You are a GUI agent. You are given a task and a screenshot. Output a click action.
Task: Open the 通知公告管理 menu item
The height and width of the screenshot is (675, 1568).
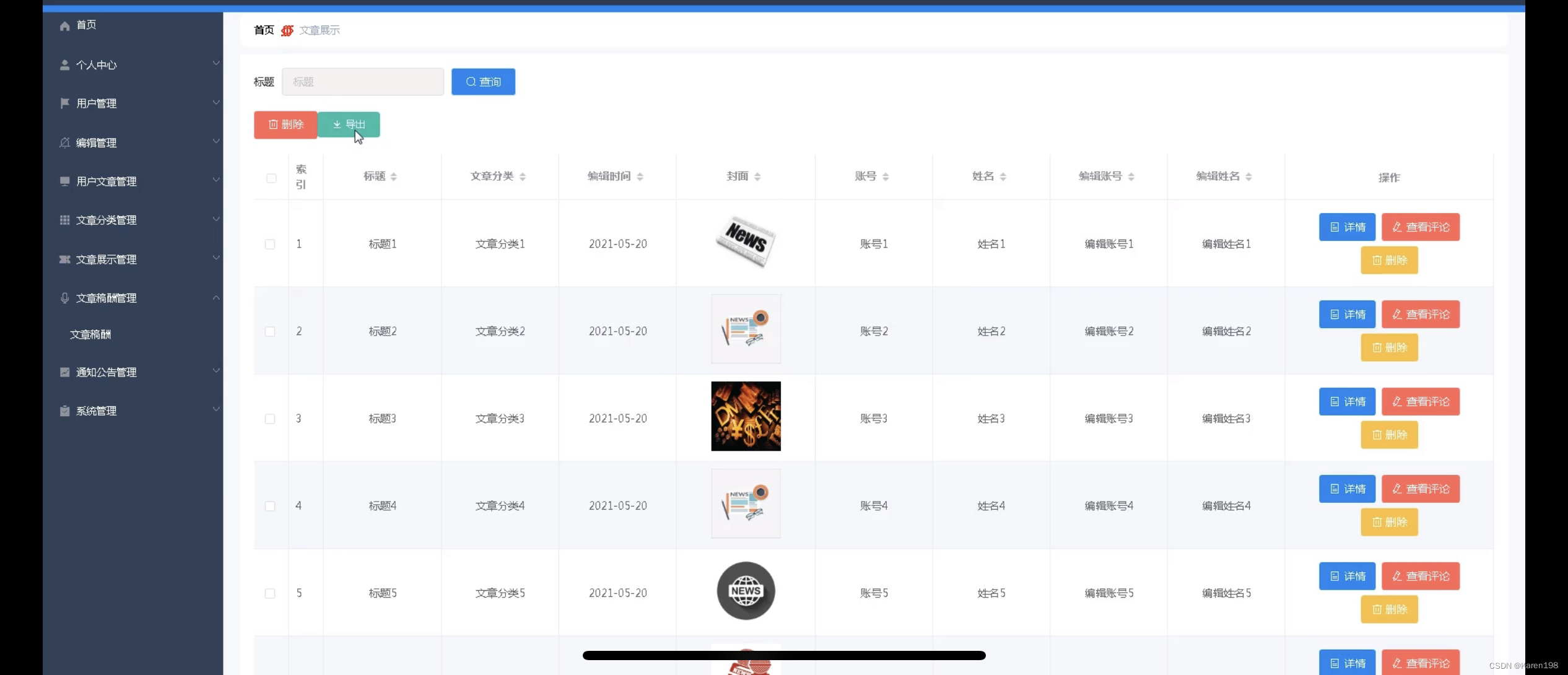click(106, 372)
